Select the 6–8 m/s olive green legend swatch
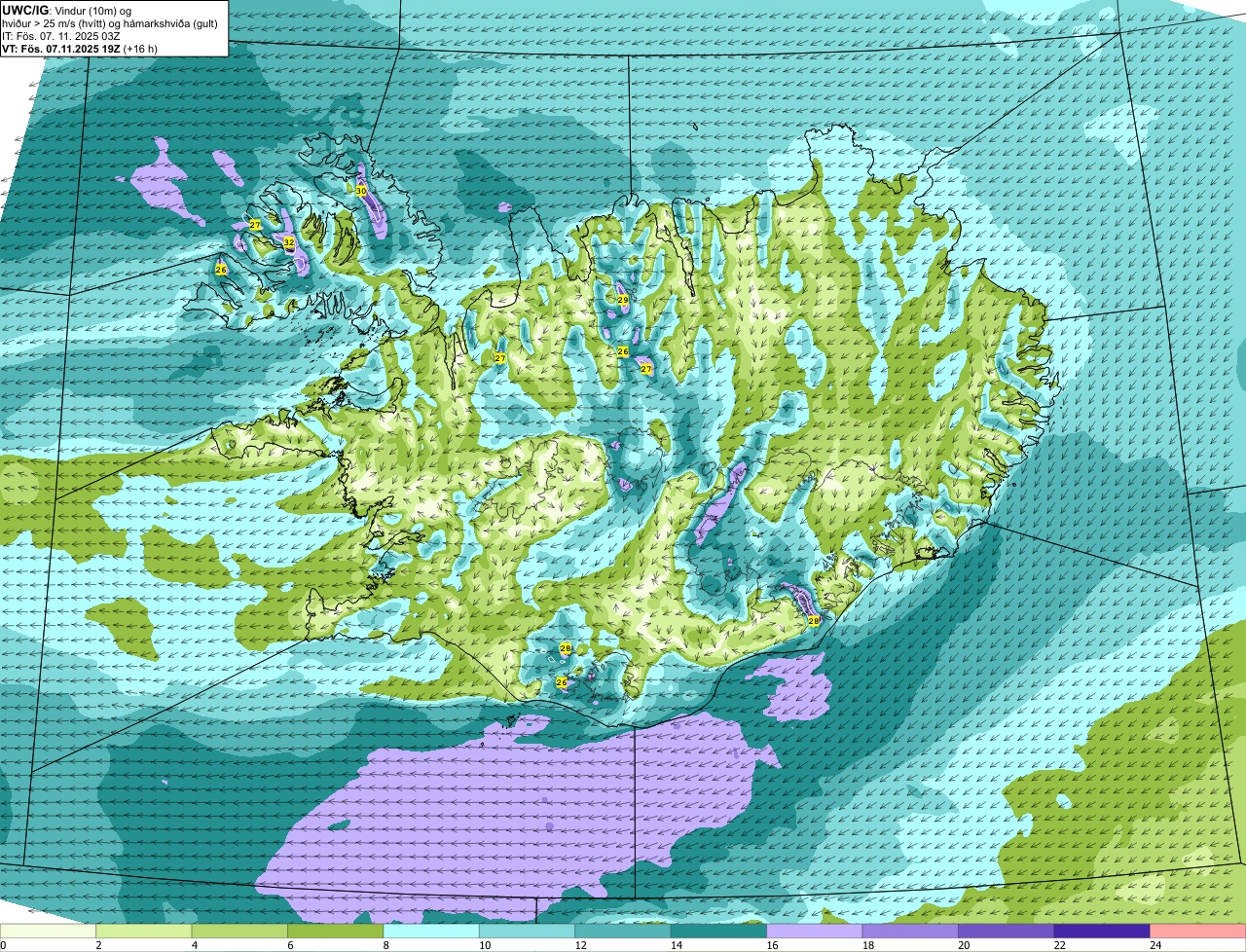1246x952 pixels. click(337, 931)
